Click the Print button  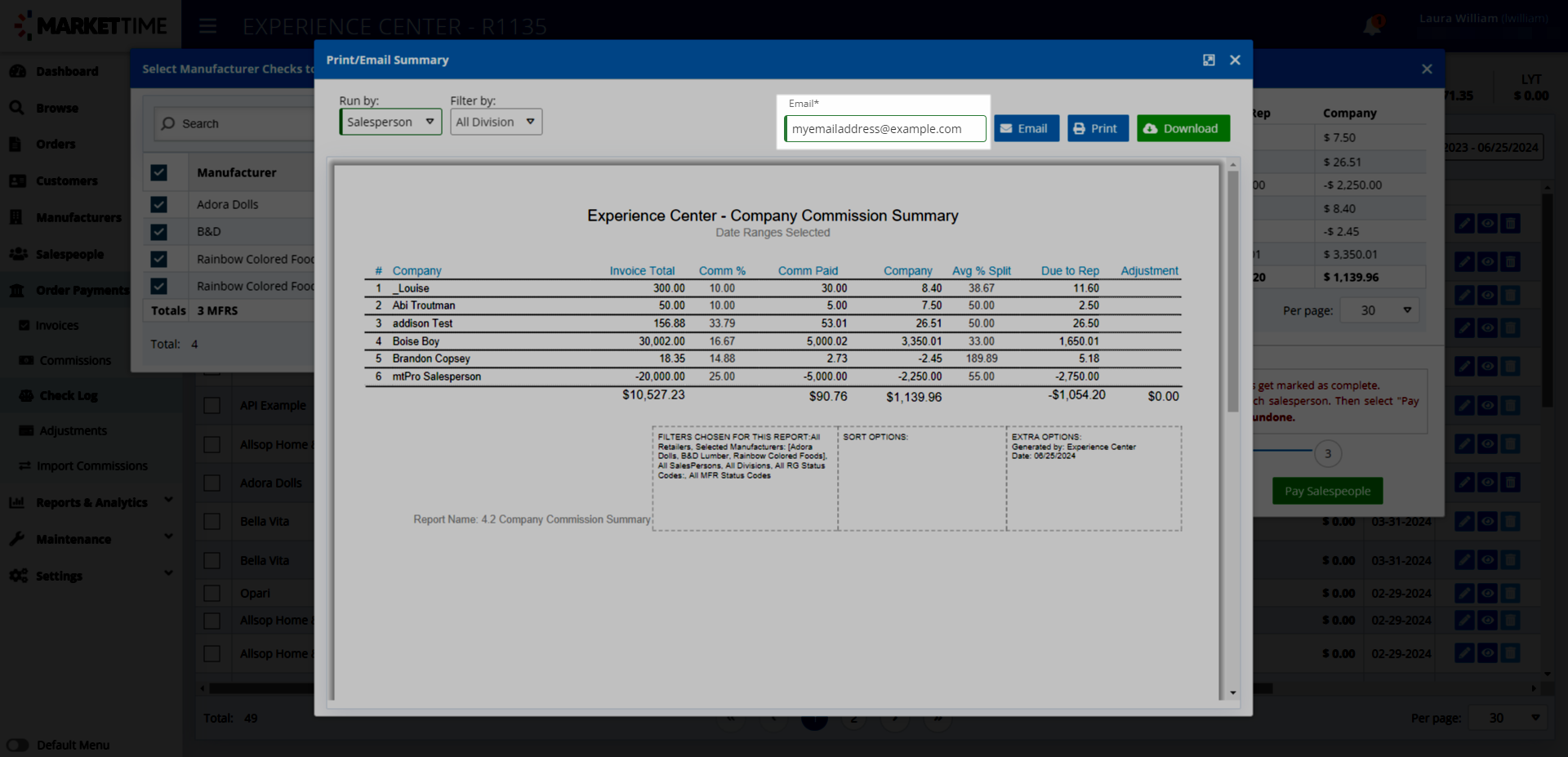[1098, 128]
